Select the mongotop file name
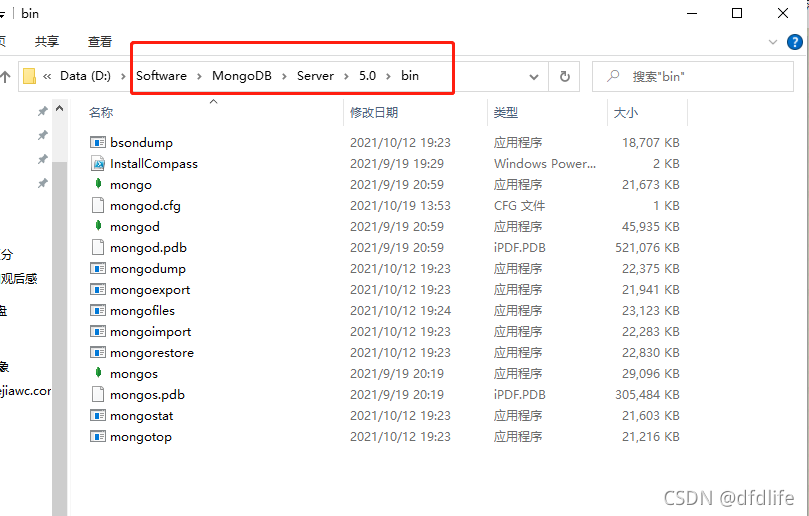 tap(141, 437)
